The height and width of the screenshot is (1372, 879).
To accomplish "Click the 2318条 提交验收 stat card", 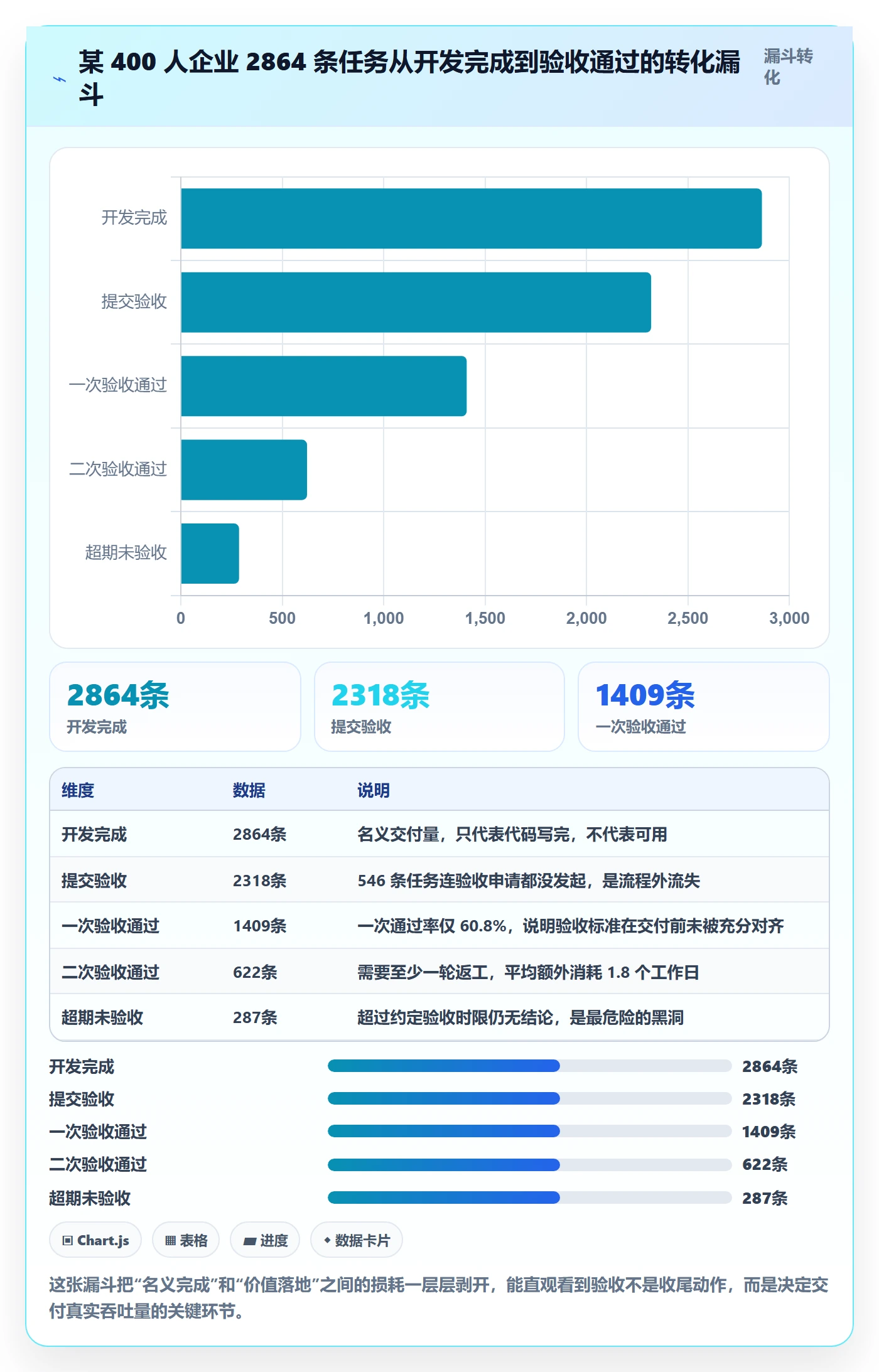I will tap(439, 707).
